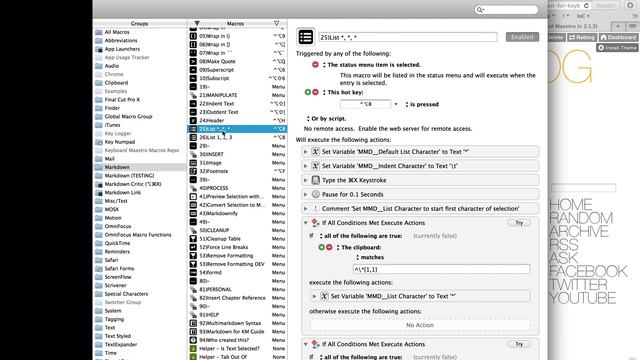Click the 32)Footnote macro icon
640x360 pixels.
tap(193, 171)
